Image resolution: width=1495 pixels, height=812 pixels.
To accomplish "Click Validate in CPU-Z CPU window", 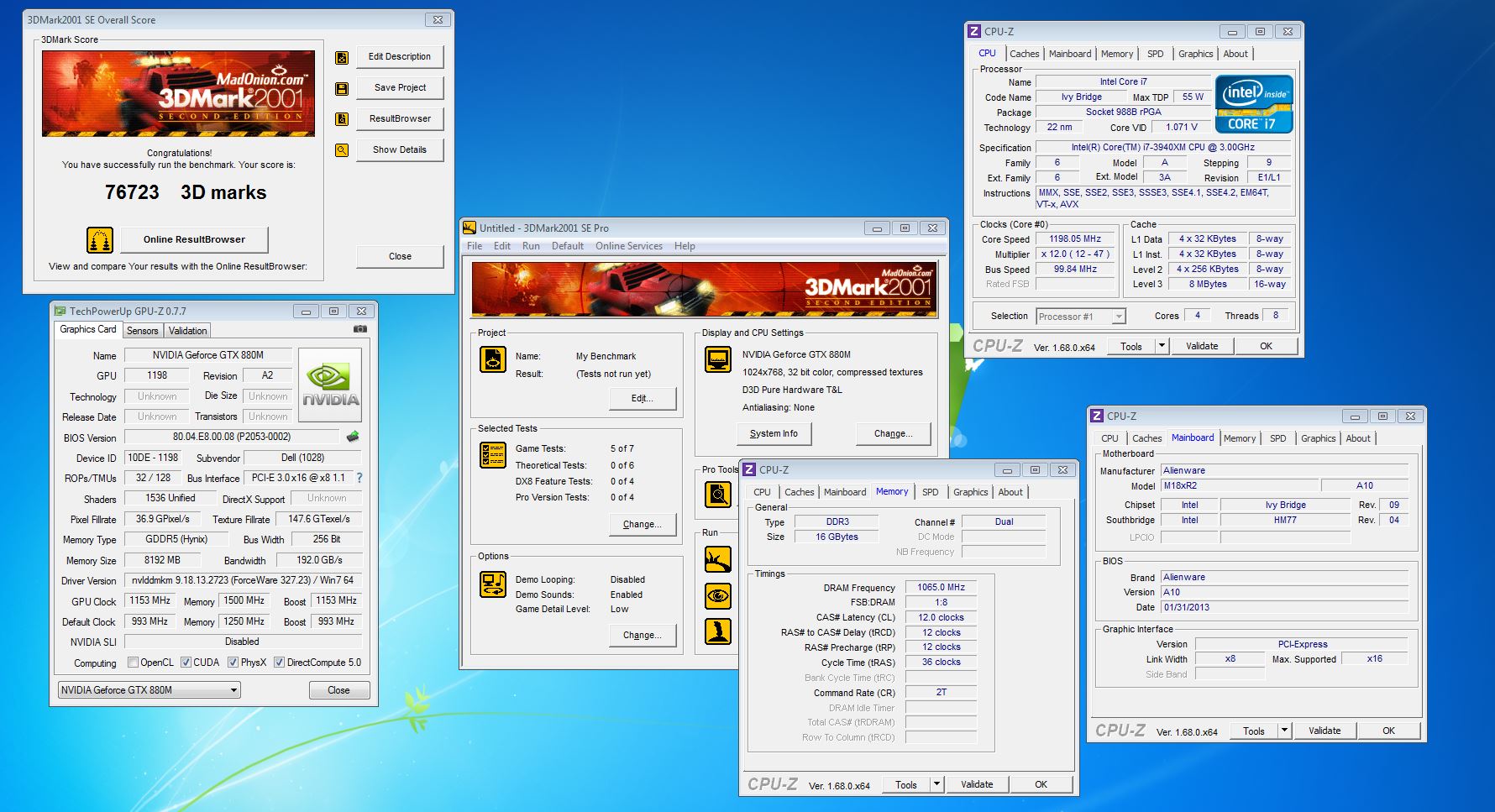I will 1202,346.
